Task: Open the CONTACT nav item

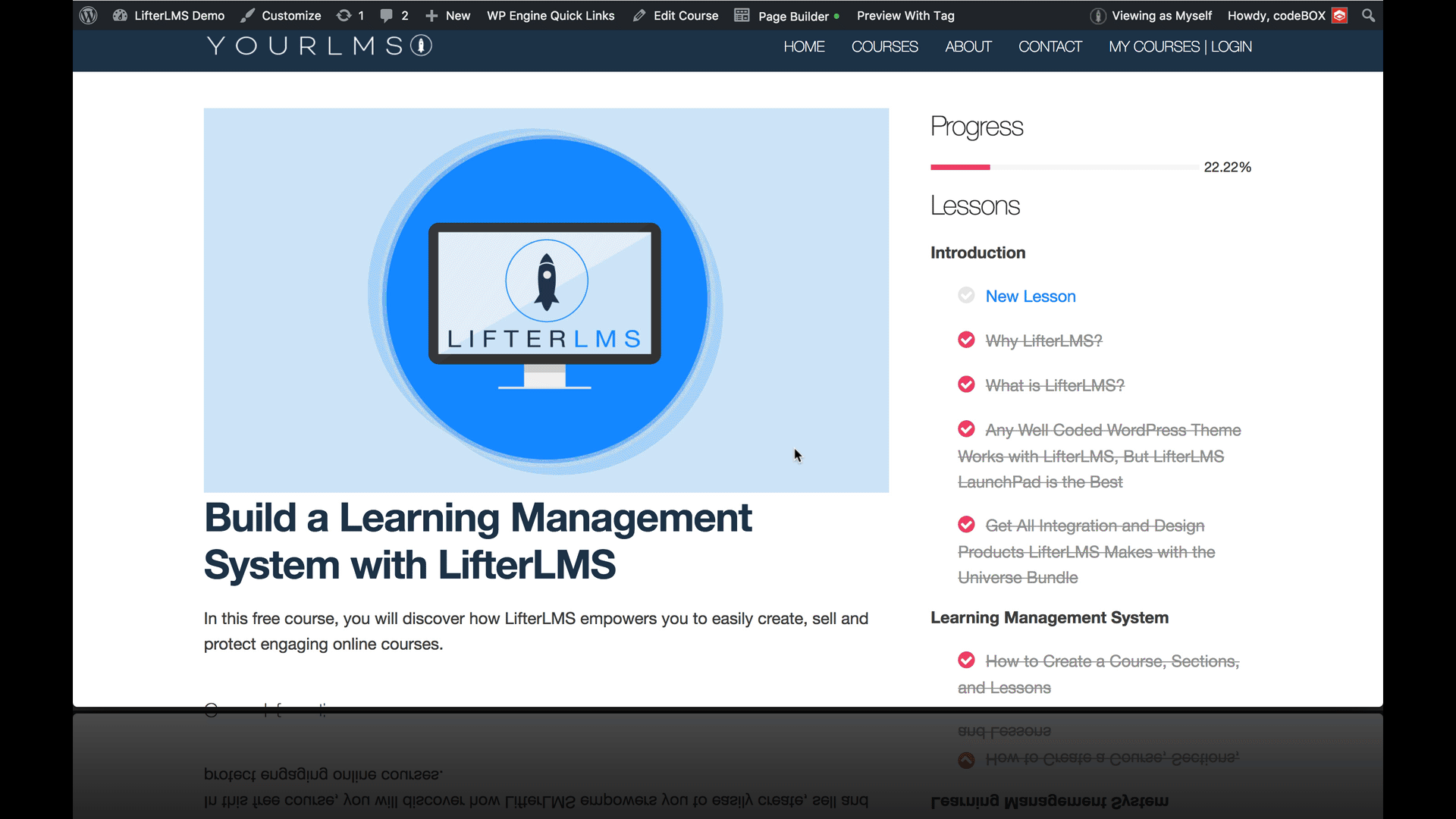Action: point(1050,46)
